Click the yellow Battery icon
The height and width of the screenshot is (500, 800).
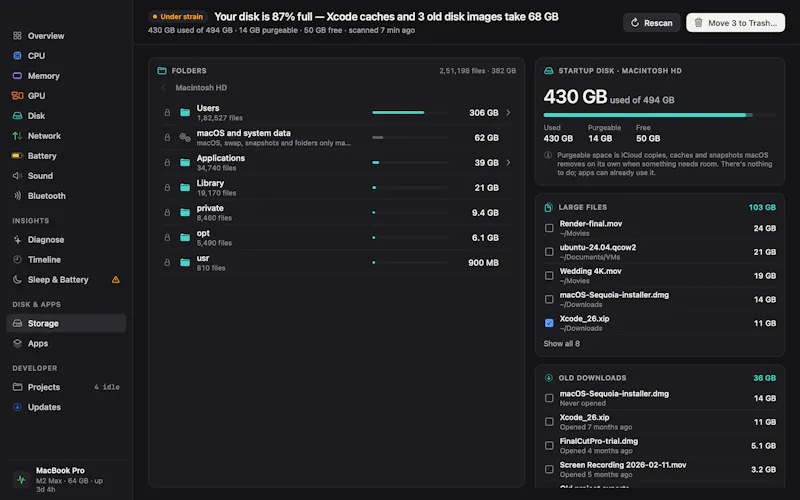17,156
